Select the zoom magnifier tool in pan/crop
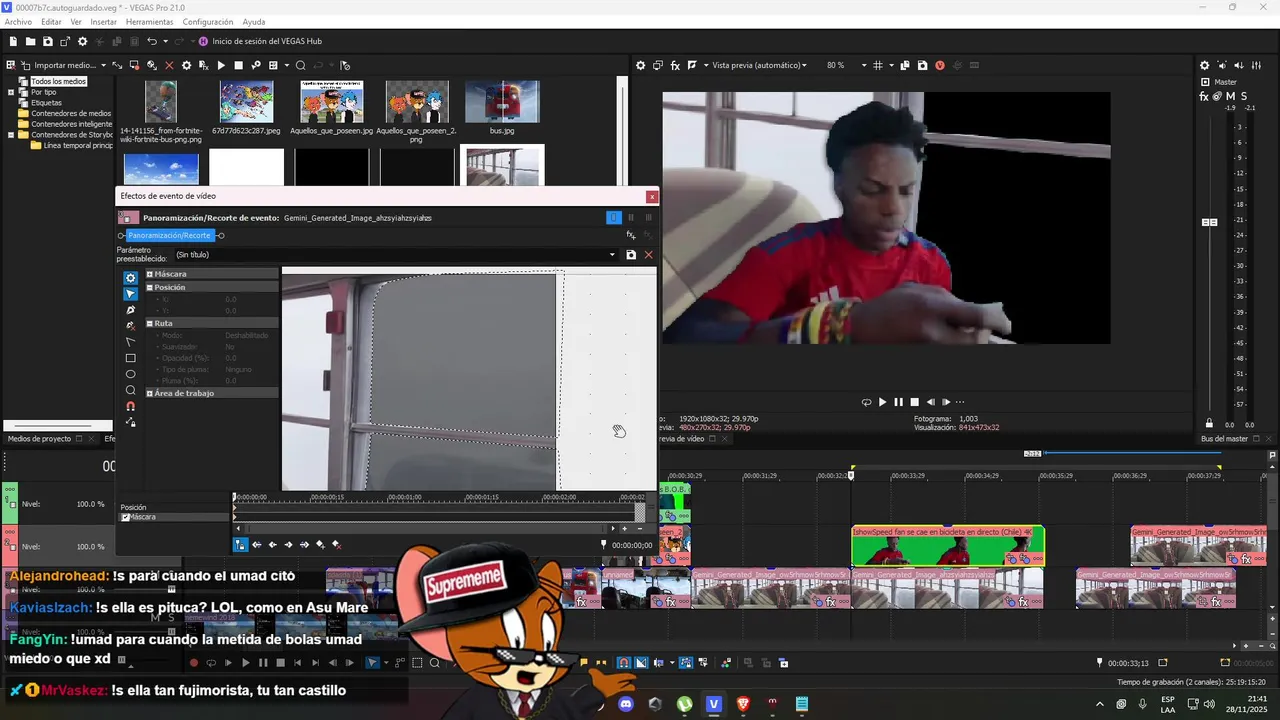Viewport: 1280px width, 720px height. [x=130, y=390]
